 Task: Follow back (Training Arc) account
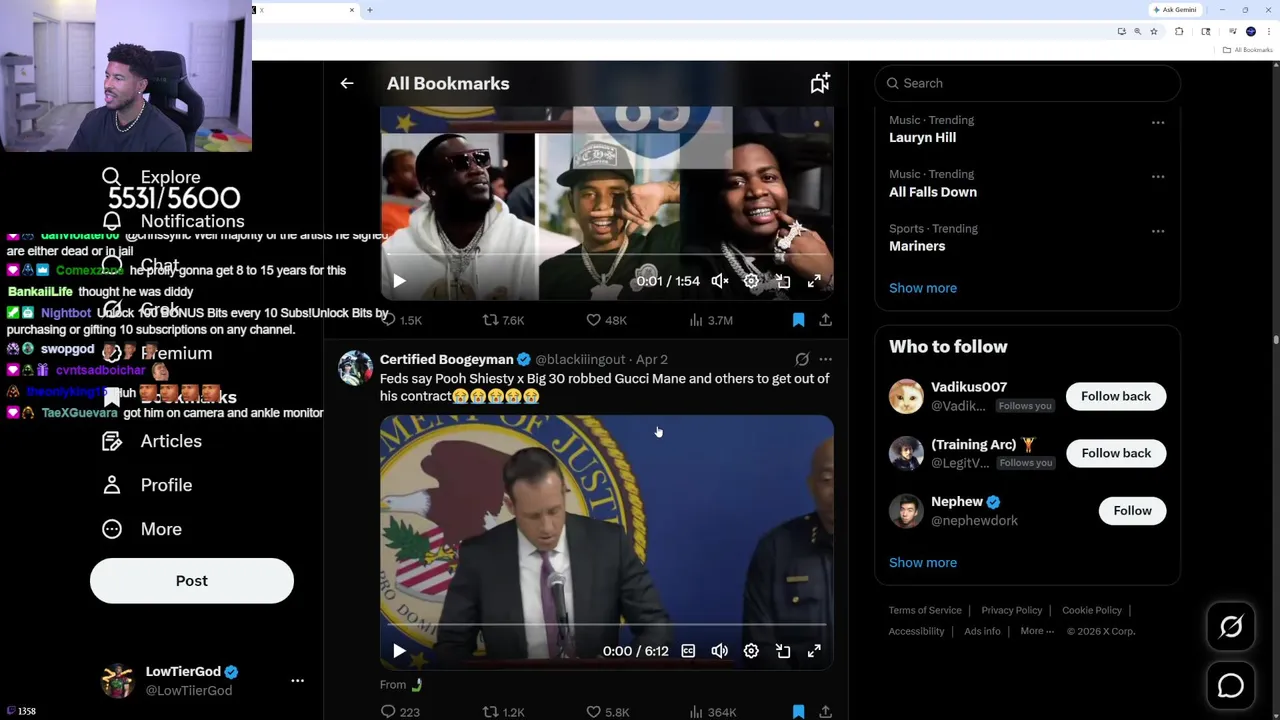(1116, 453)
